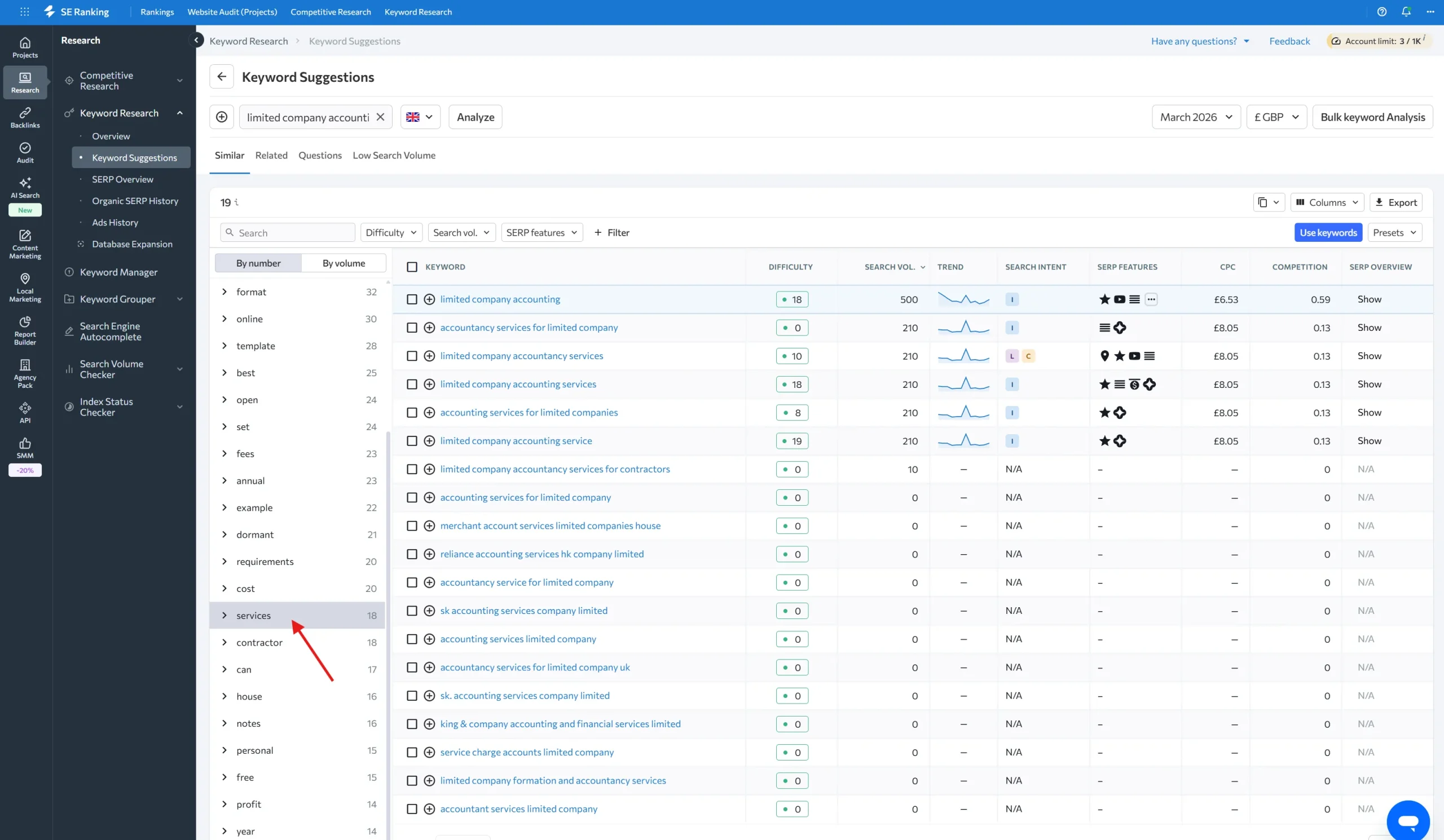Check 'accounting services for limited companies' checkbox
This screenshot has width=1444, height=840.
pos(411,412)
